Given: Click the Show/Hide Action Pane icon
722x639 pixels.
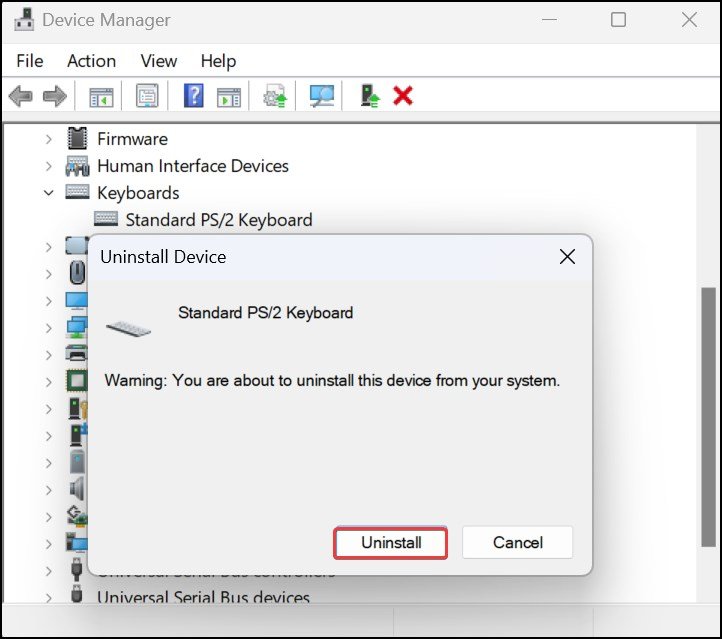Looking at the screenshot, I should (229, 97).
